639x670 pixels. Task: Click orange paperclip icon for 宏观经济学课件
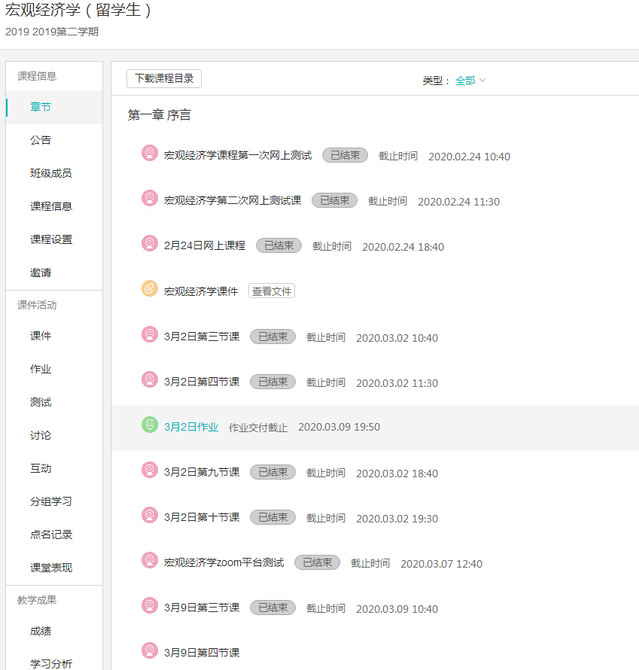click(149, 290)
